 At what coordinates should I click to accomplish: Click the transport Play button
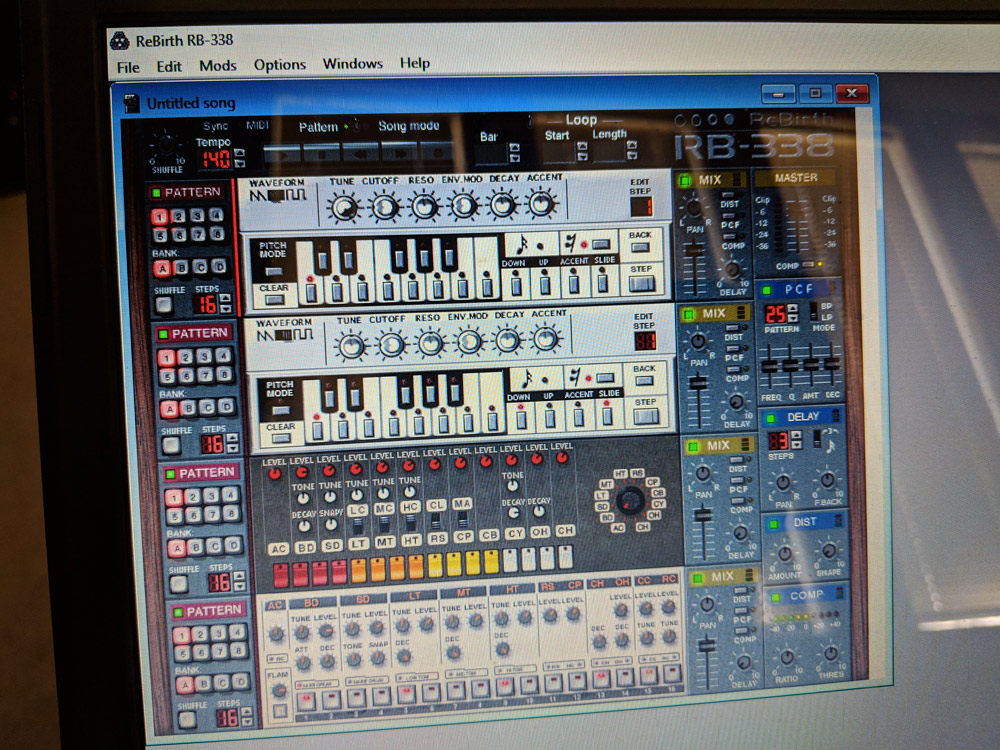click(282, 153)
